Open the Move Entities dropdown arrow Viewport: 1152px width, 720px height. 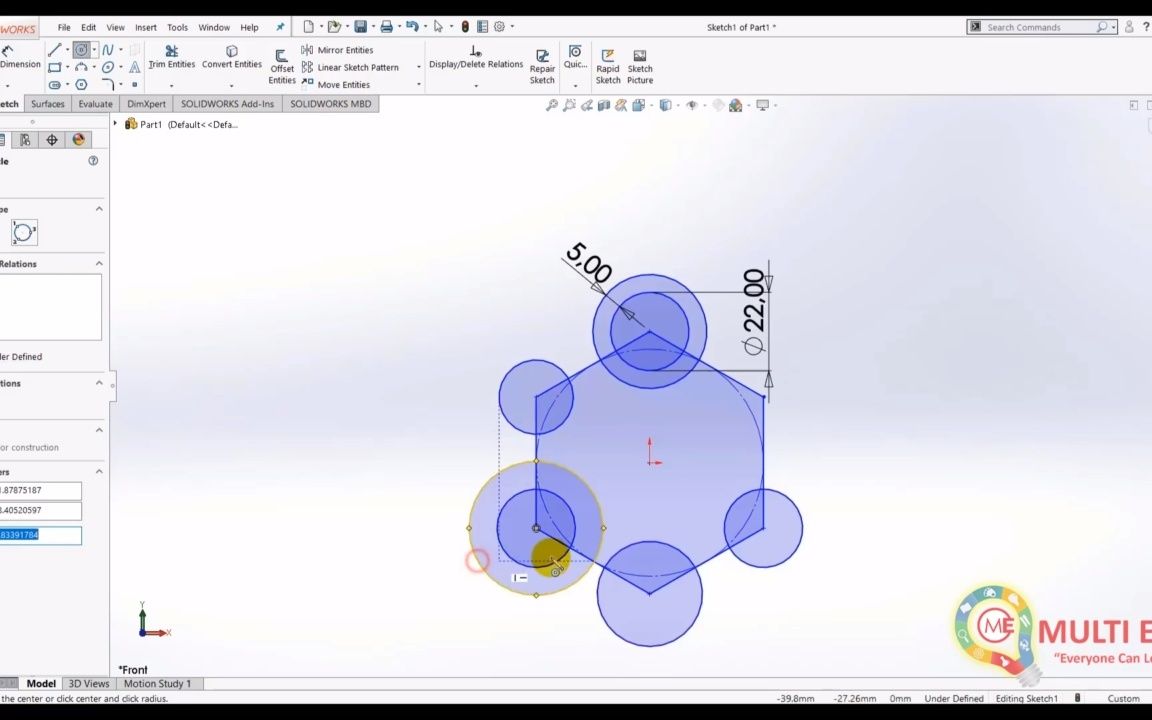418,85
